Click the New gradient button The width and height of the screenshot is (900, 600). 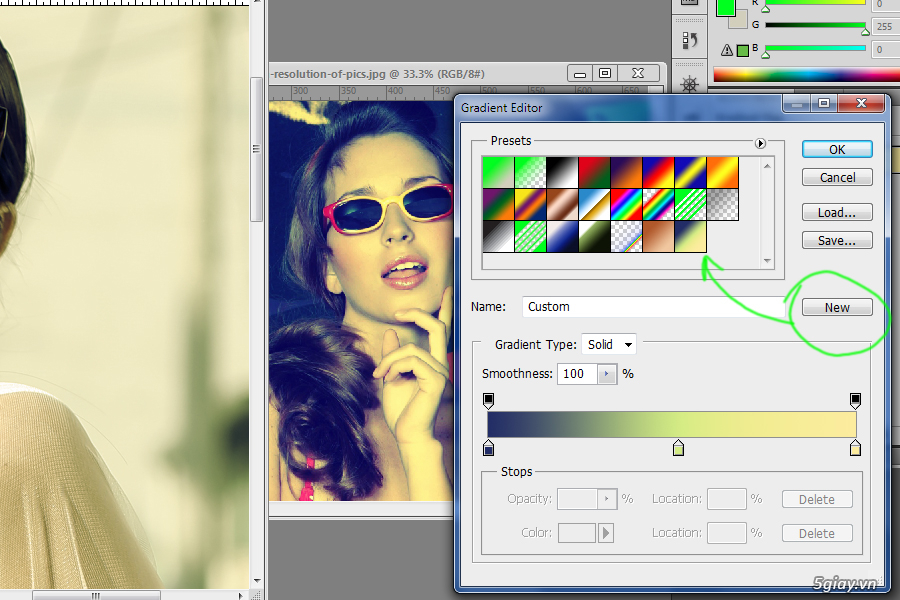(837, 307)
